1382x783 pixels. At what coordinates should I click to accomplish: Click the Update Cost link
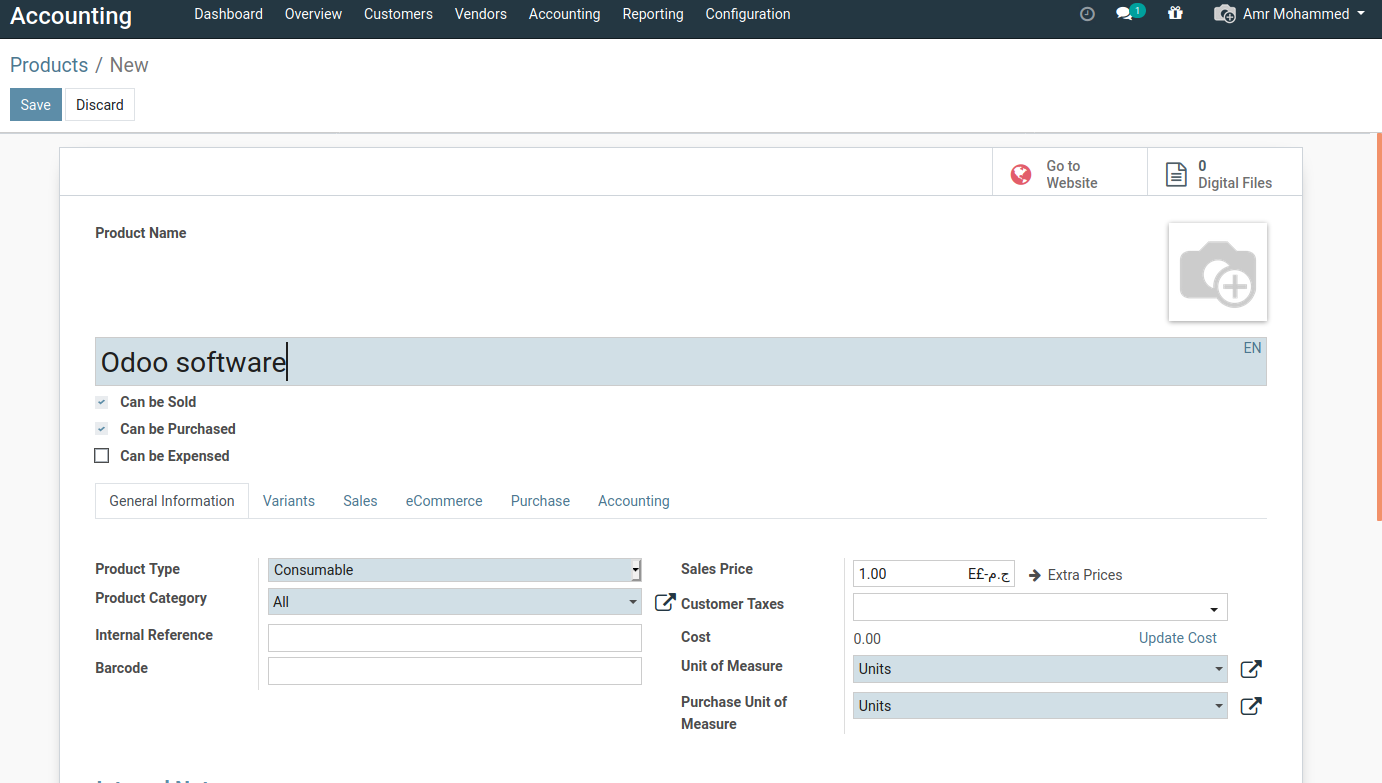click(x=1177, y=638)
